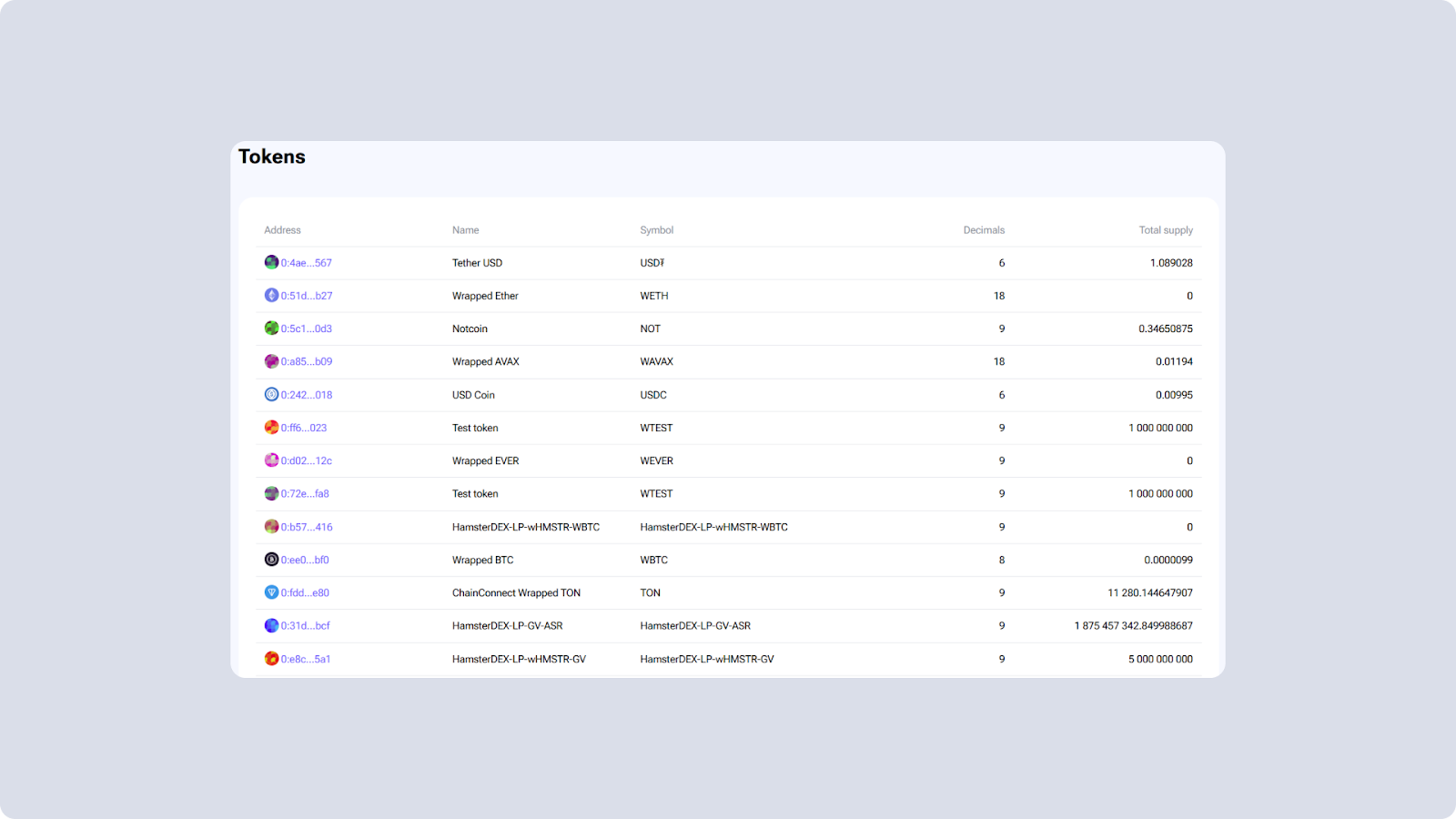
Task: Select the ChainConnect Wrapped TON name cell
Action: coord(516,592)
